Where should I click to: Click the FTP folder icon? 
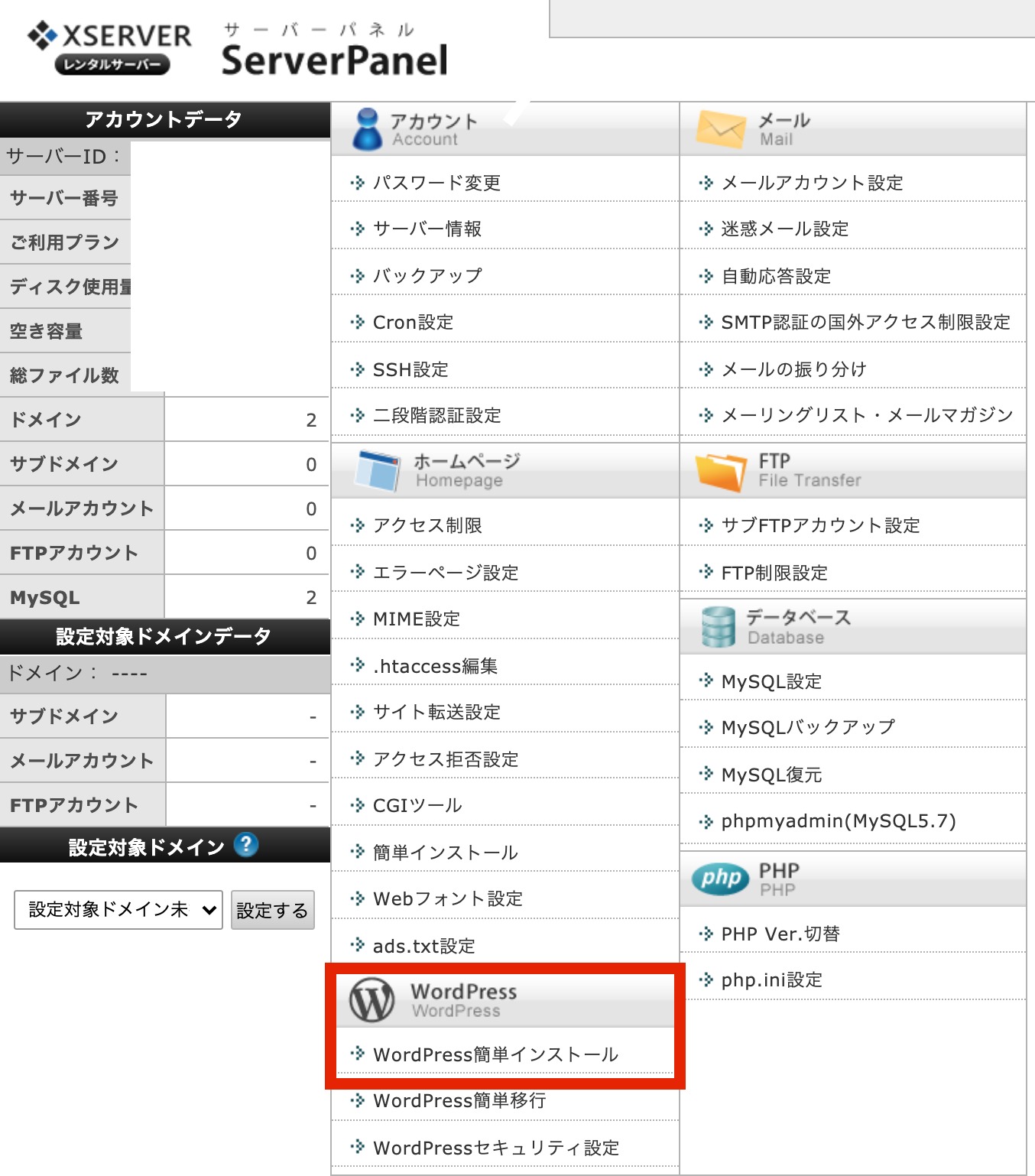721,471
